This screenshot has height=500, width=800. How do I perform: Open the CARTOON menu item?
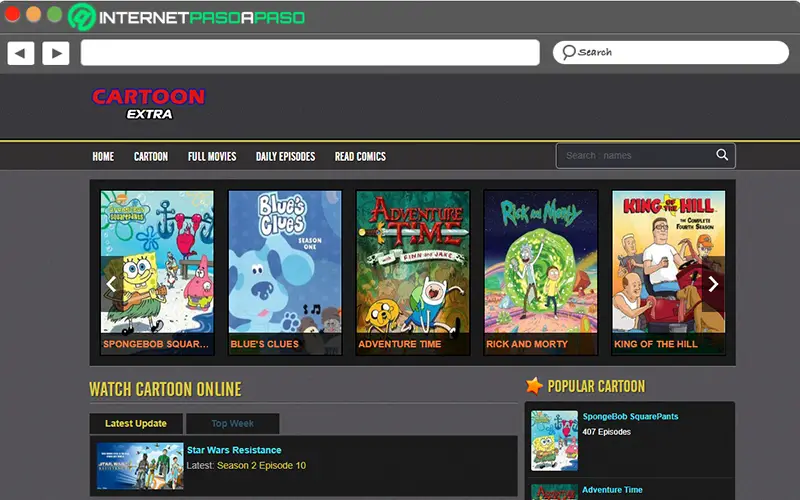click(x=151, y=157)
